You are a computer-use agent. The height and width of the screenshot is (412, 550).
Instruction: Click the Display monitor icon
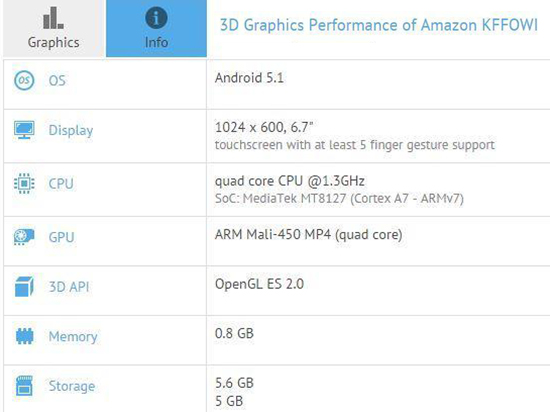(x=24, y=130)
